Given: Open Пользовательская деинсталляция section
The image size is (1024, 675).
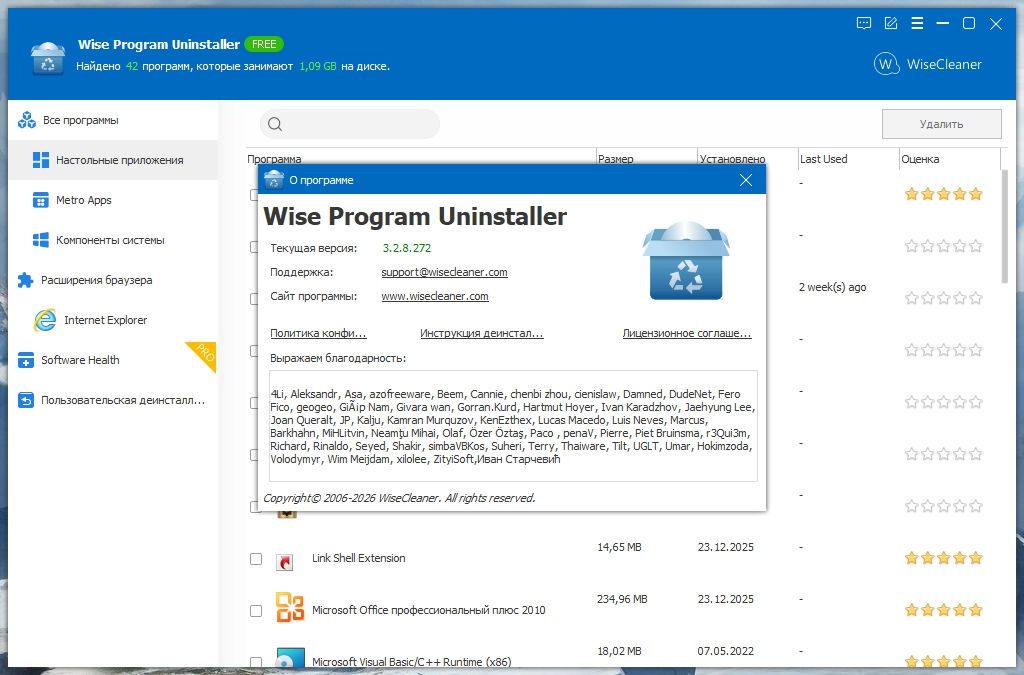Looking at the screenshot, I should coord(114,400).
